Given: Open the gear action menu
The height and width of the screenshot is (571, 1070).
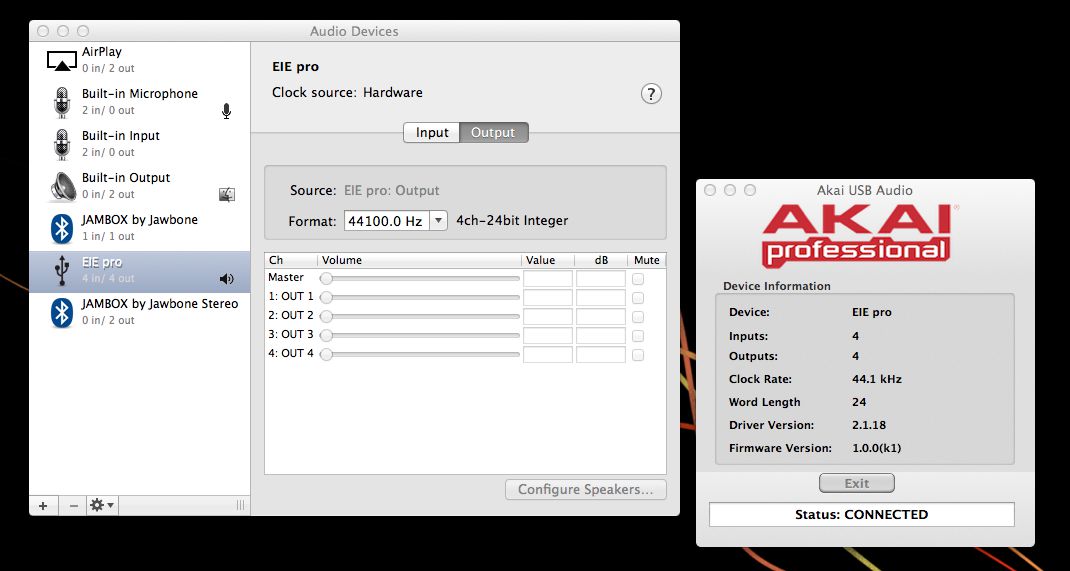Looking at the screenshot, I should pos(102,506).
